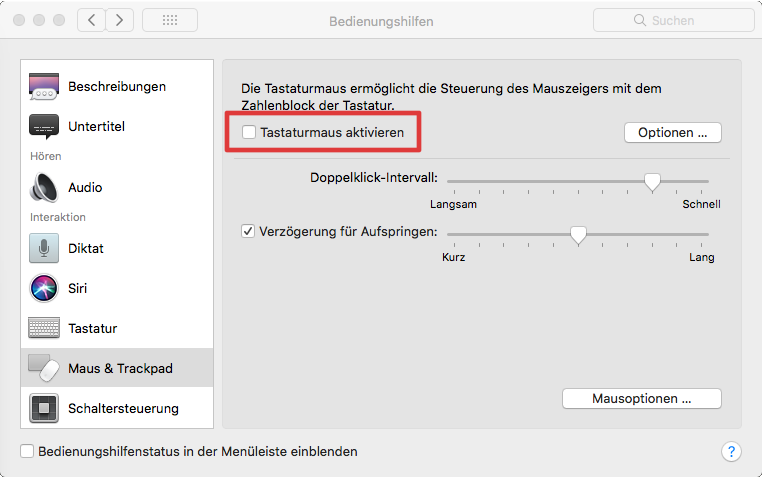Viewport: 763px width, 477px height.
Task: Click the search magnifier icon
Action: coord(640,20)
